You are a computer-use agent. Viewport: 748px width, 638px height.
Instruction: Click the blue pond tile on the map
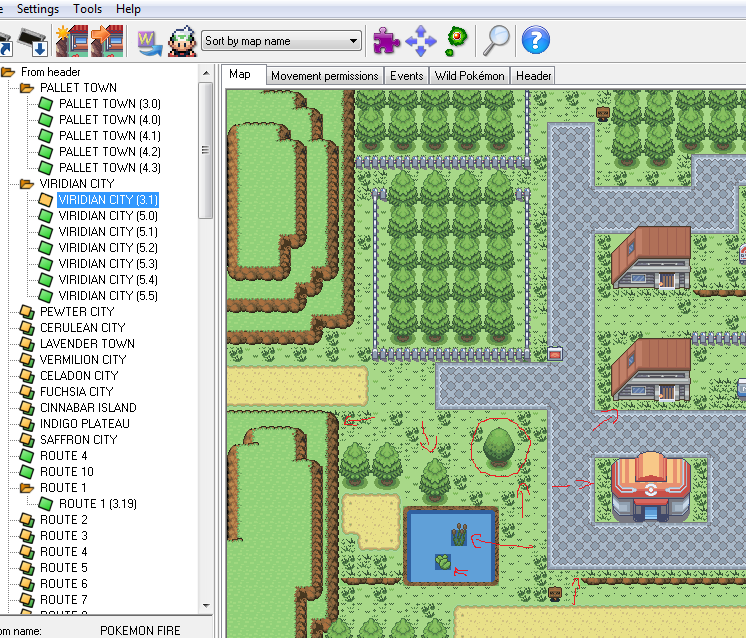click(451, 546)
